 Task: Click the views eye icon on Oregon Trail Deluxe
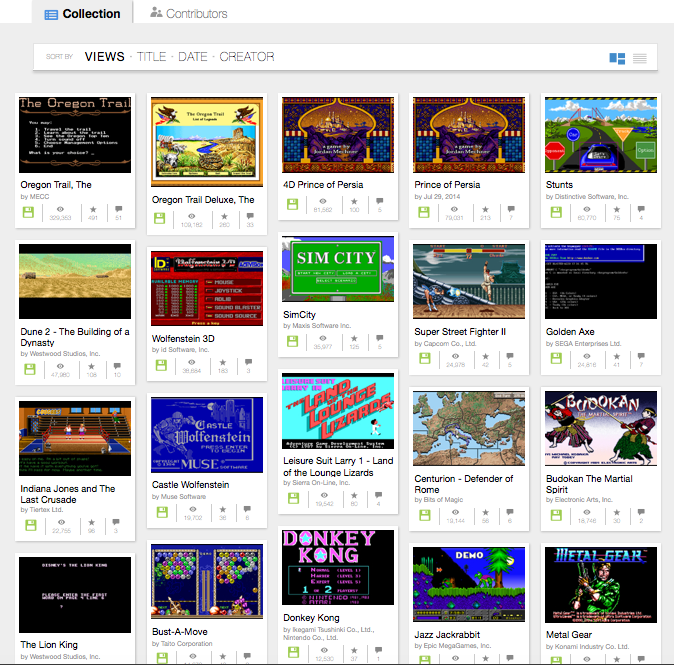192,216
